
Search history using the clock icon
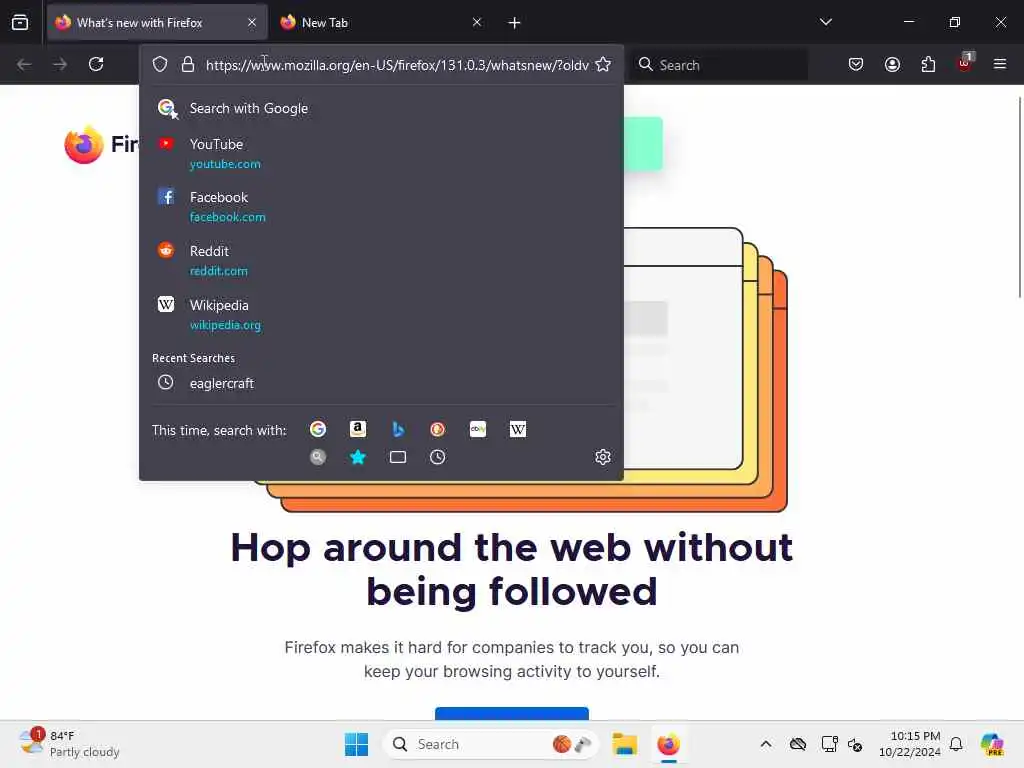(x=438, y=457)
